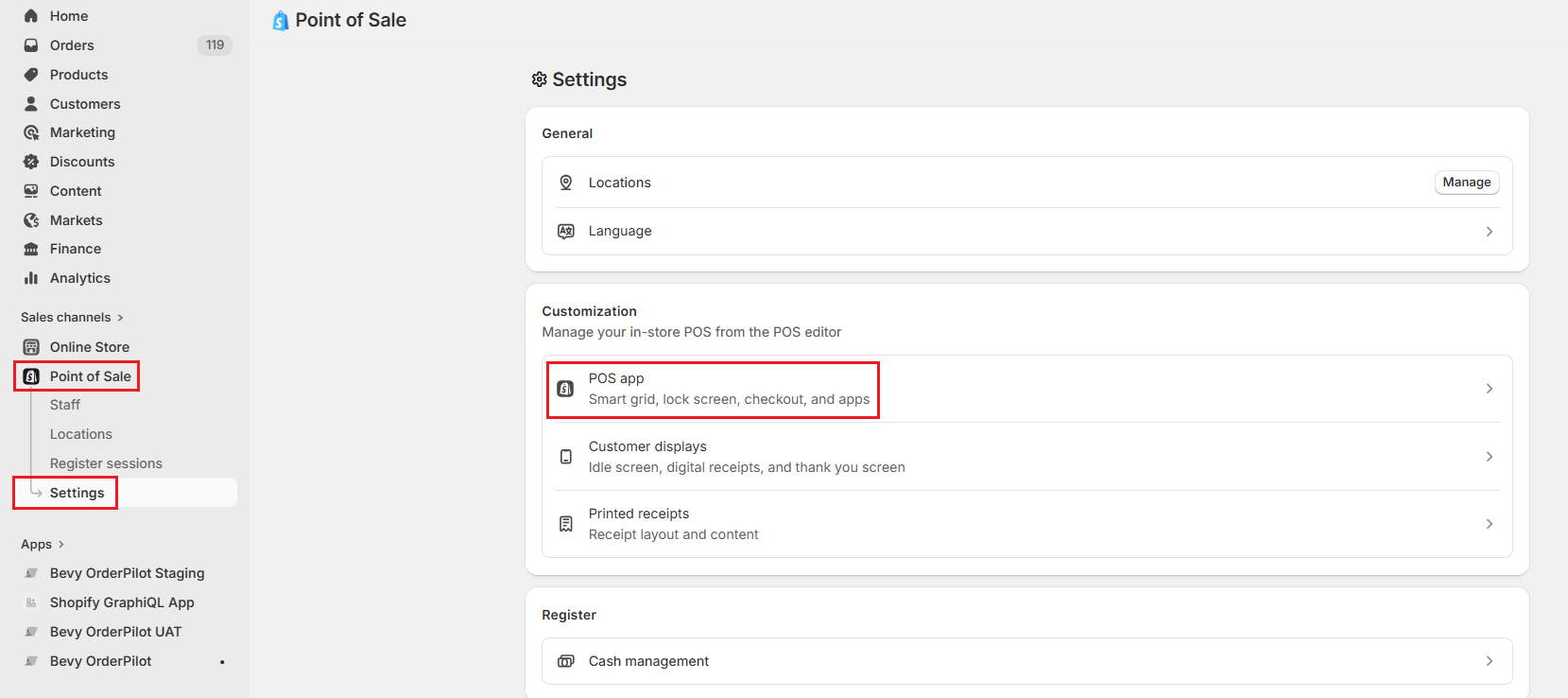Click the Customers person icon

tap(31, 104)
